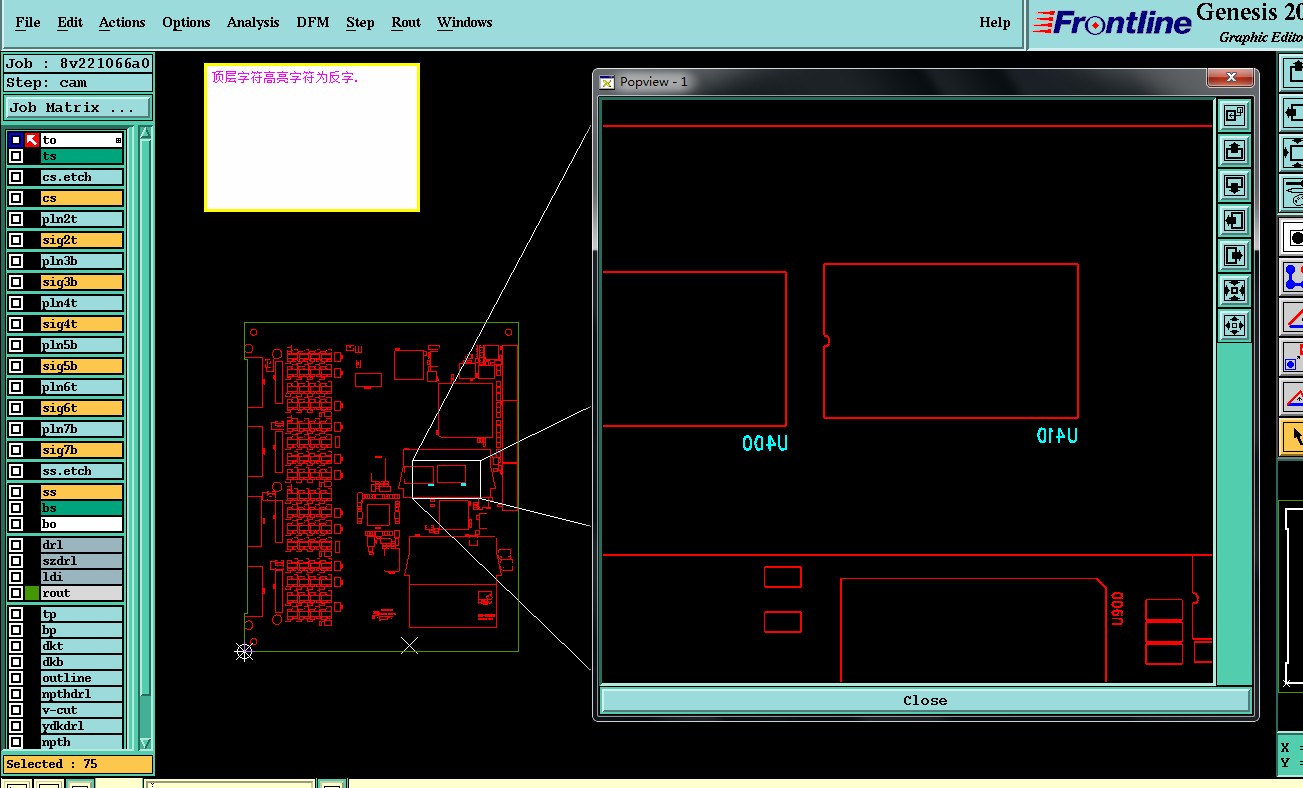Select layer name pln3b
Screen dimensions: 1303x788
81,261
